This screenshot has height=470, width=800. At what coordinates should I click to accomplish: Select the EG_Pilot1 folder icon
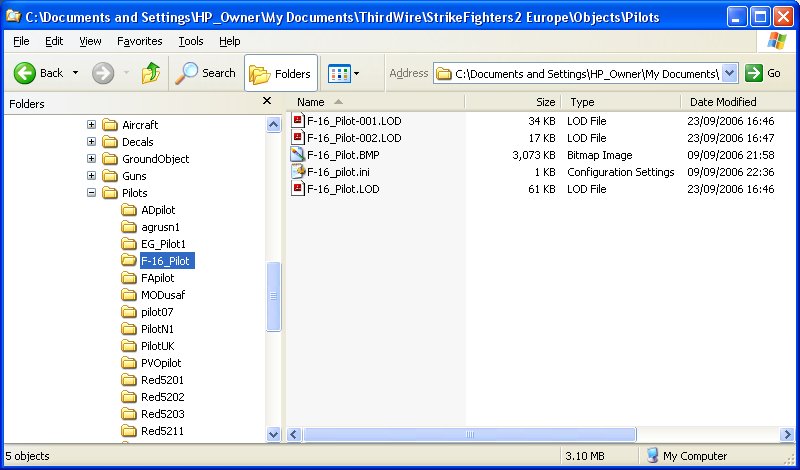pos(129,244)
